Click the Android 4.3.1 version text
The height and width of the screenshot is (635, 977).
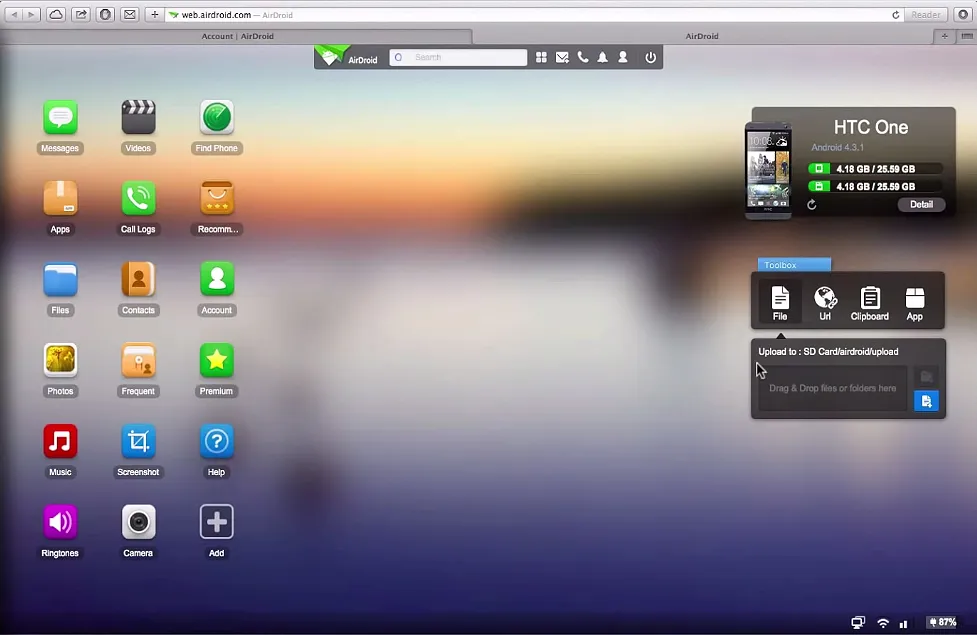pyautogui.click(x=837, y=148)
